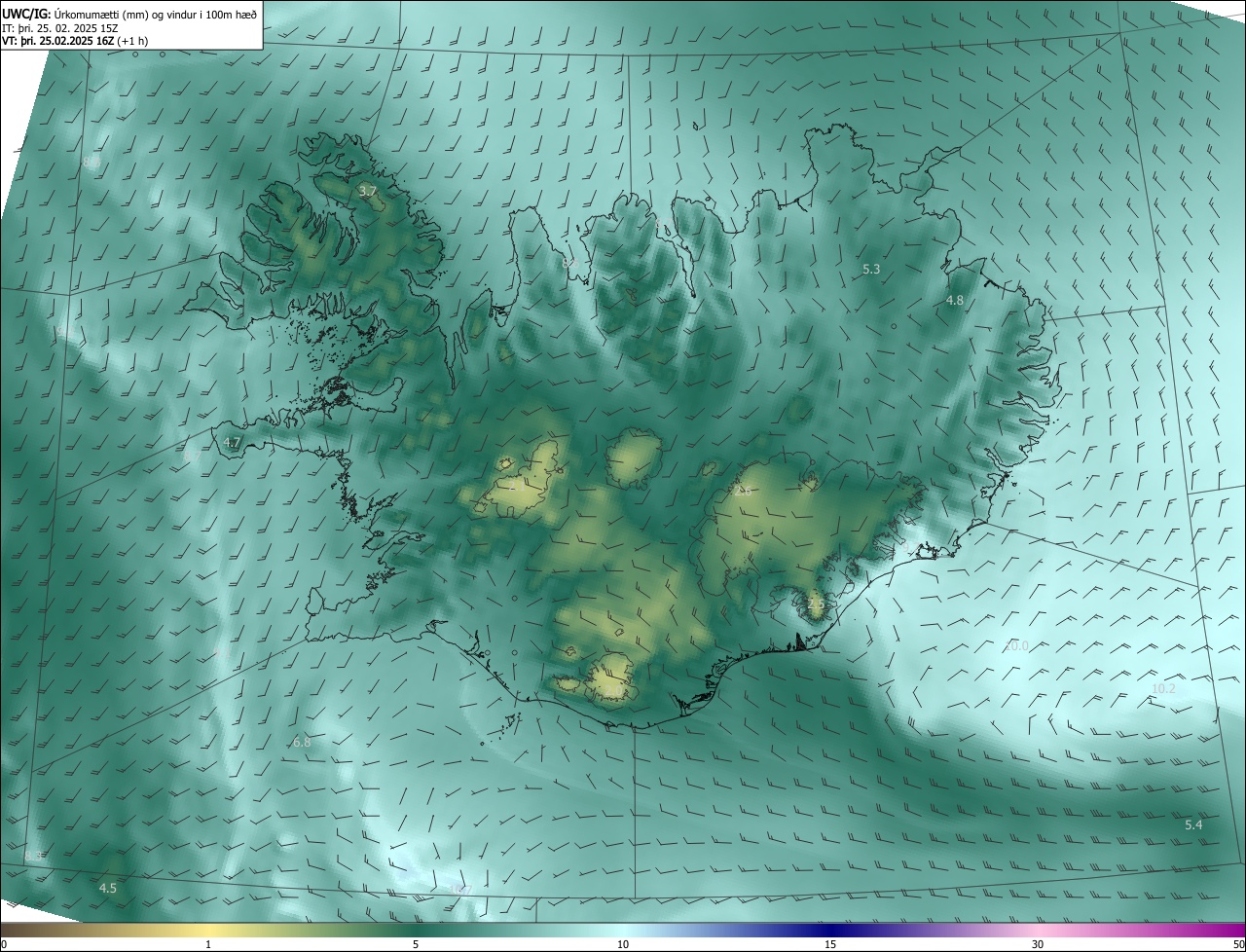Click the 50 tick label on the color scale
This screenshot has width=1246, height=952.
1237,944
